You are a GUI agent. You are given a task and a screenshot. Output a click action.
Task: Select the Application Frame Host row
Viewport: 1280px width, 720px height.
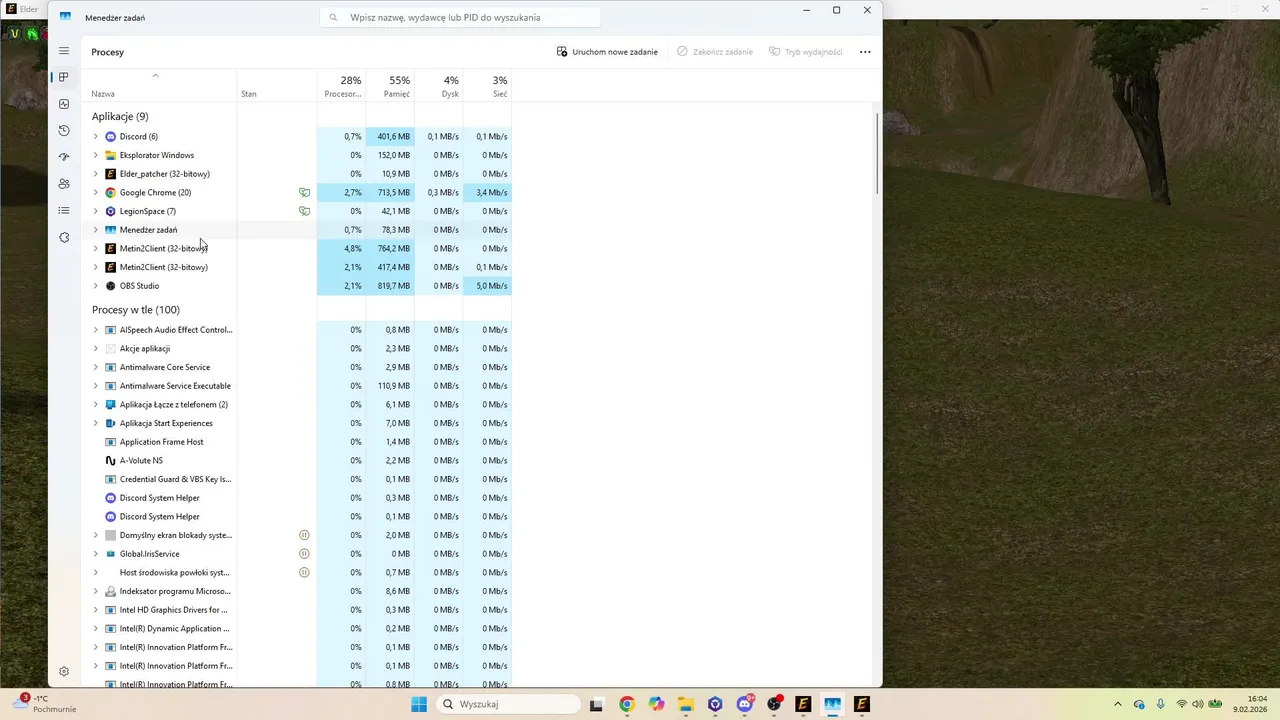point(296,442)
